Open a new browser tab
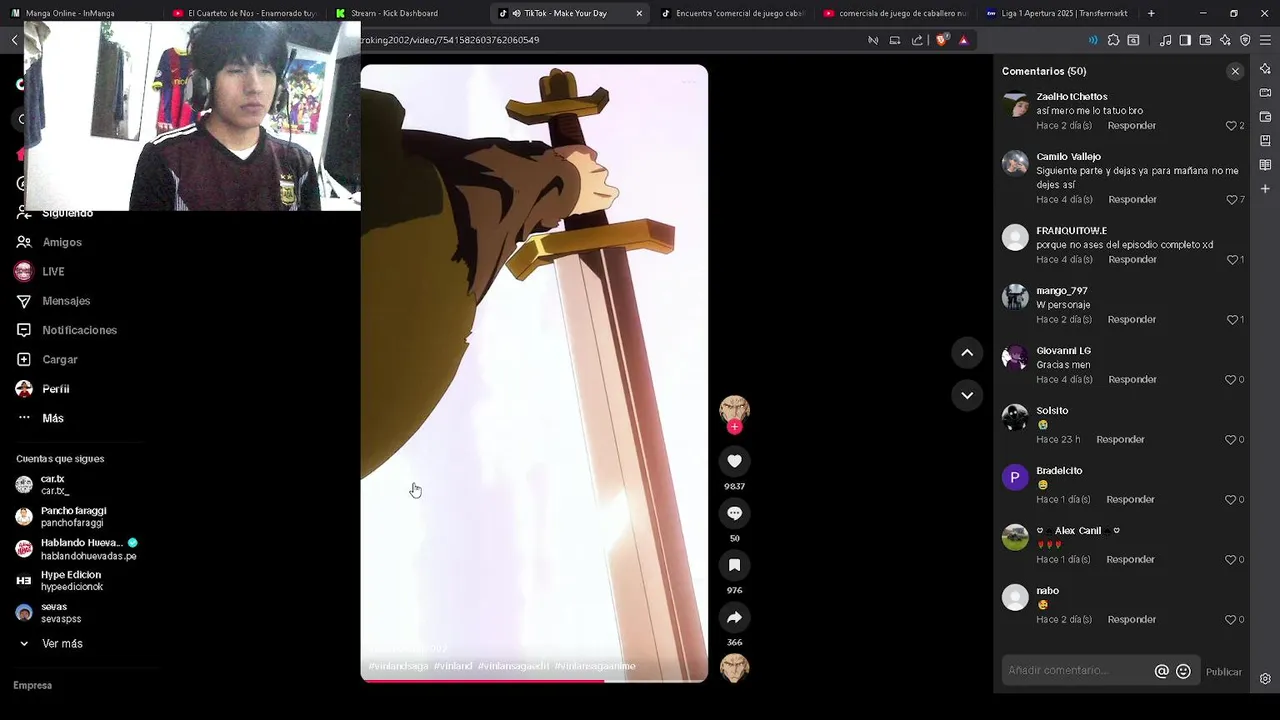This screenshot has height=720, width=1280. point(1151,13)
